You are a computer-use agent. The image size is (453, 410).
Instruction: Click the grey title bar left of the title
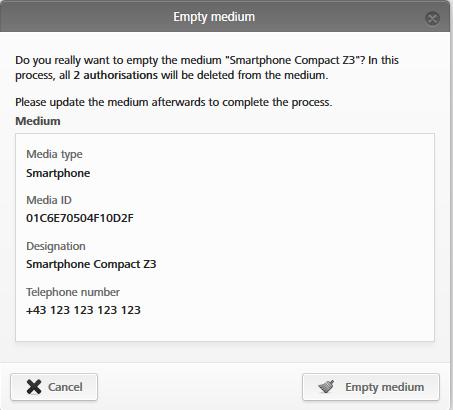click(x=87, y=17)
